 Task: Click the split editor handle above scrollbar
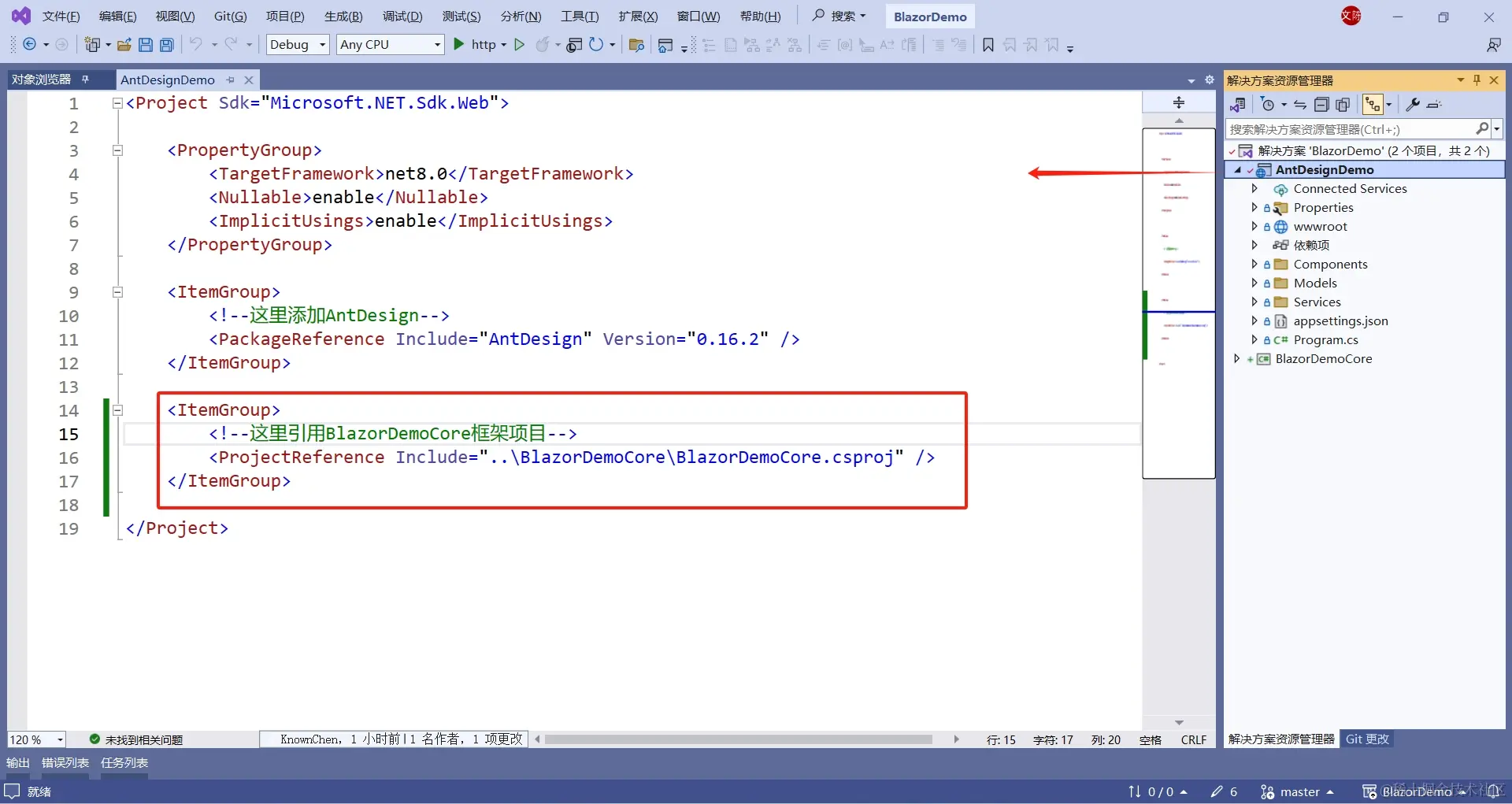click(1179, 102)
